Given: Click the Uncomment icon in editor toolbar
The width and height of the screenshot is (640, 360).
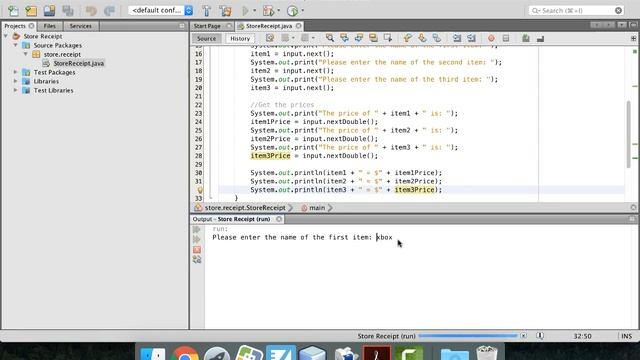Looking at the screenshot, I should (x=540, y=38).
